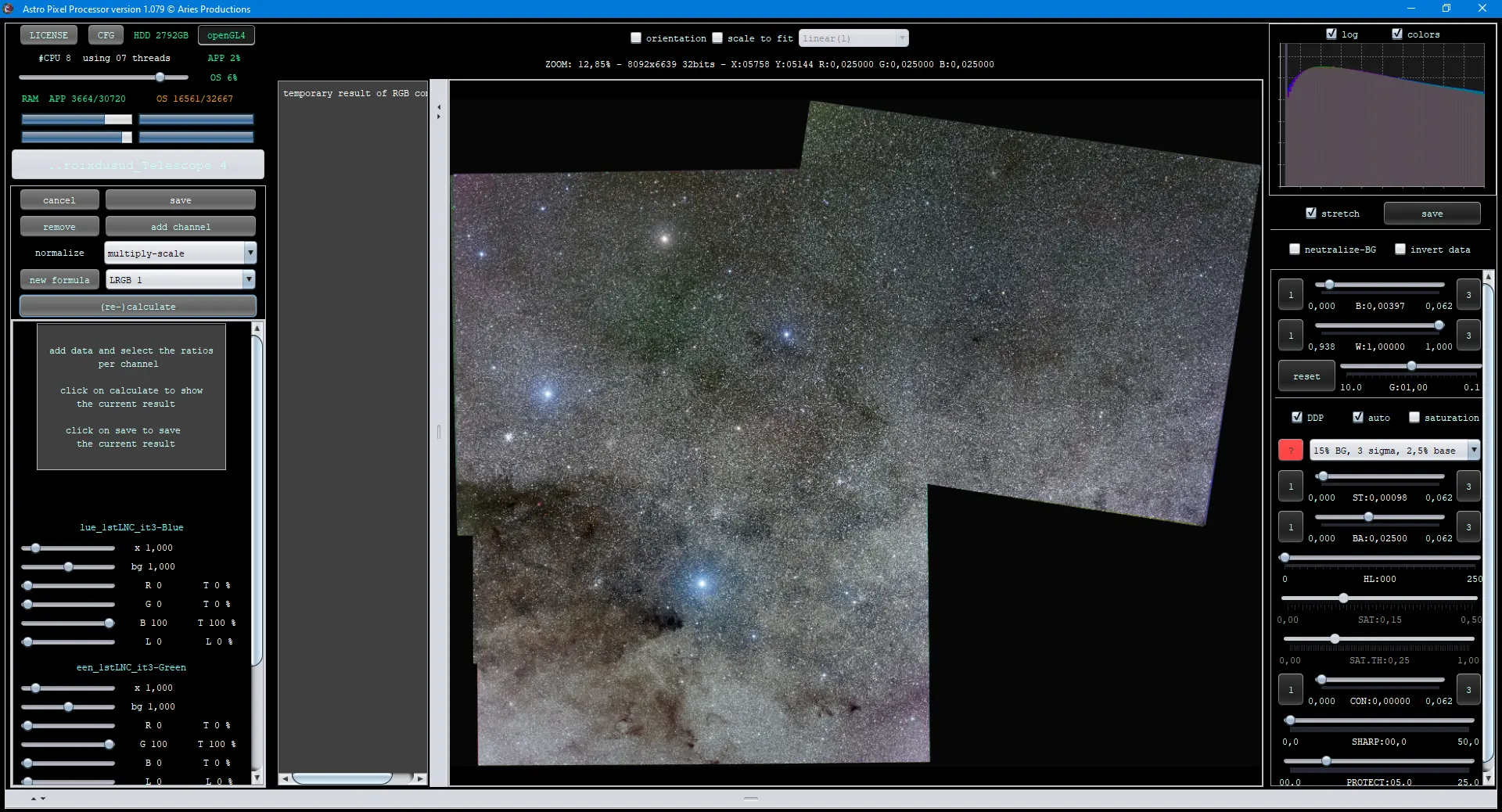Click the Blue channel 'x 1,000' multiplier slider

pyautogui.click(x=68, y=548)
